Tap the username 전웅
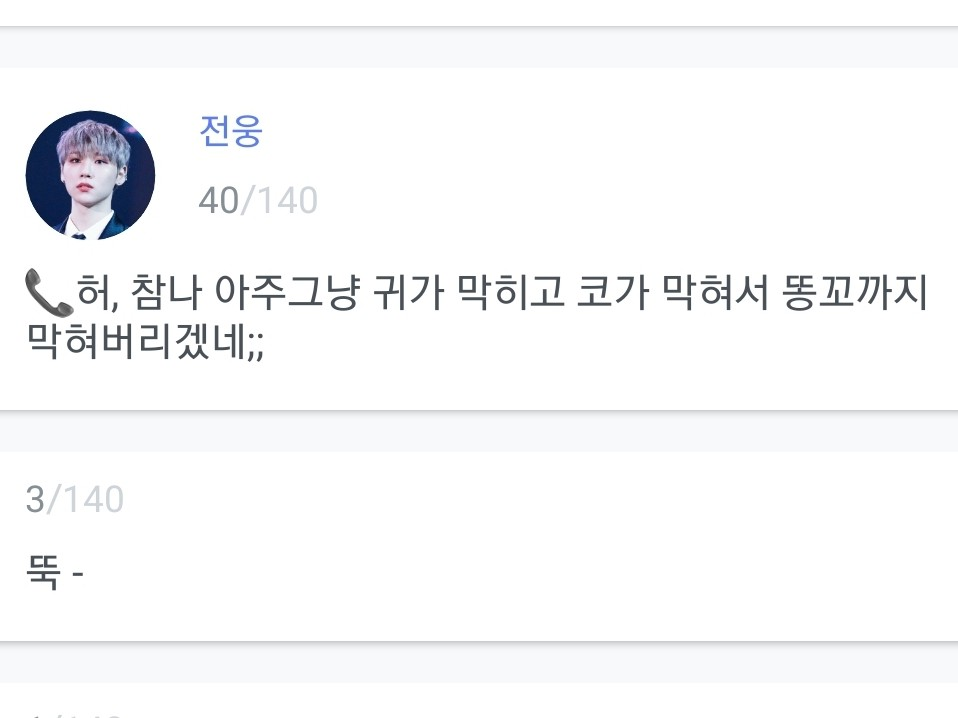This screenshot has height=718, width=958. pyautogui.click(x=230, y=131)
